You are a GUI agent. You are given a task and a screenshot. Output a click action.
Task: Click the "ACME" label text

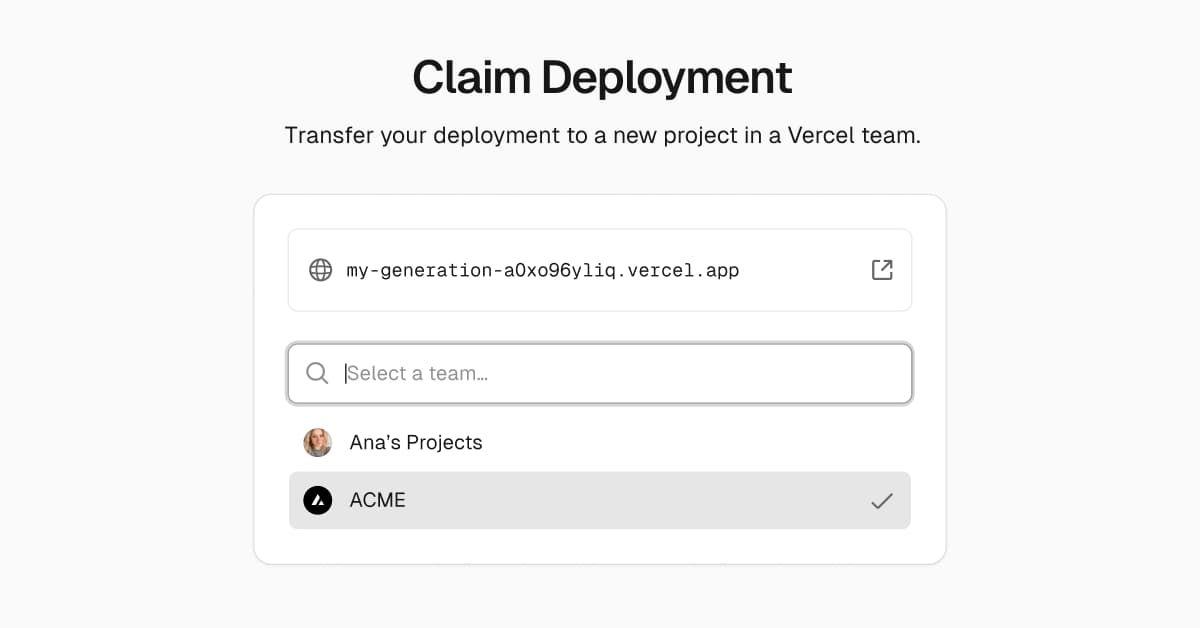coord(378,500)
